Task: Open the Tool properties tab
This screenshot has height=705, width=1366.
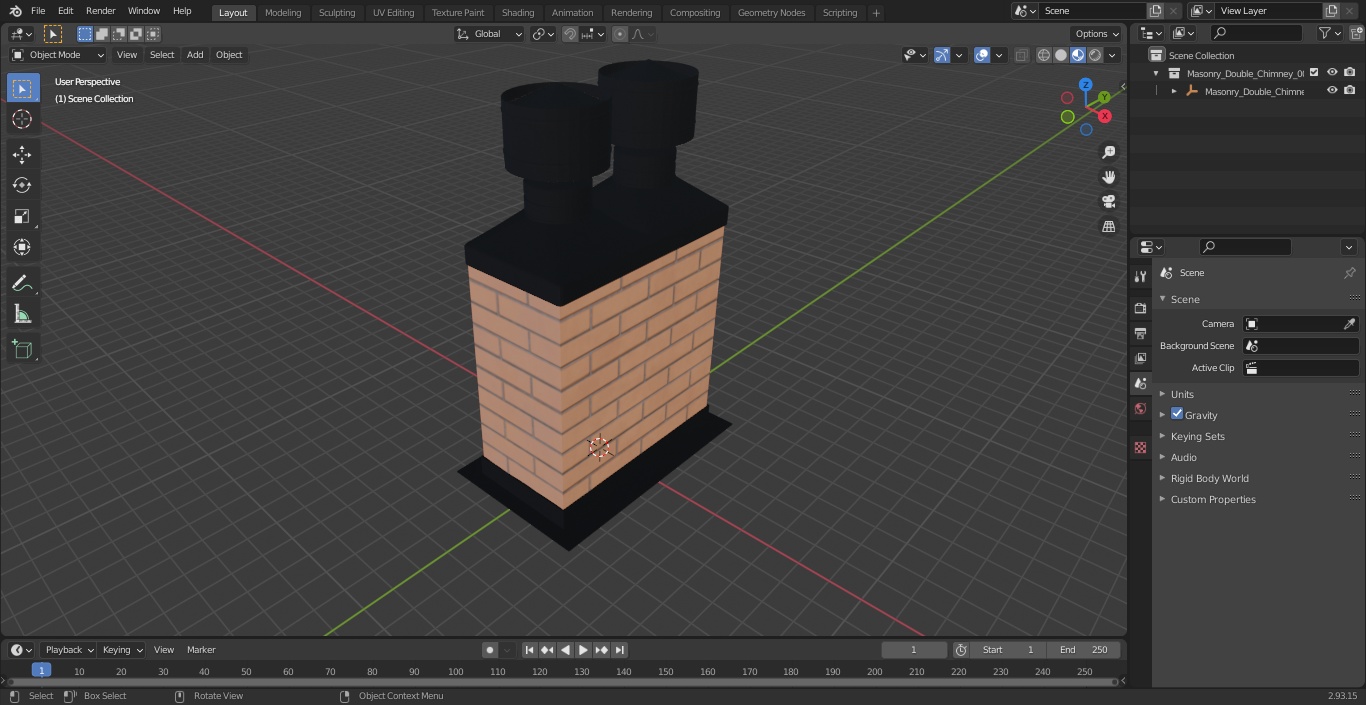Action: (x=1140, y=277)
